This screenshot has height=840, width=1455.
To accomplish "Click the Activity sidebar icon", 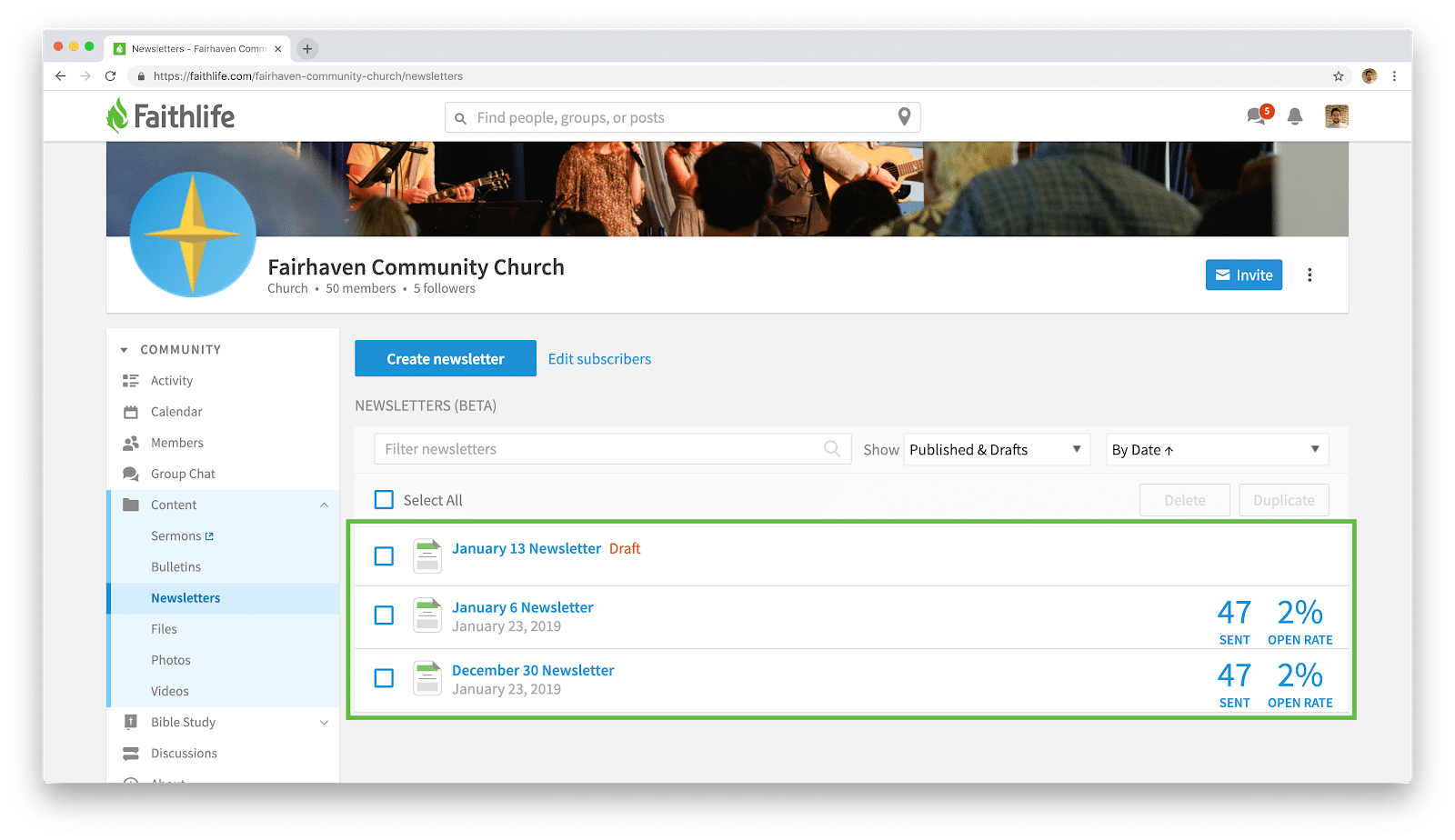I will [x=131, y=381].
